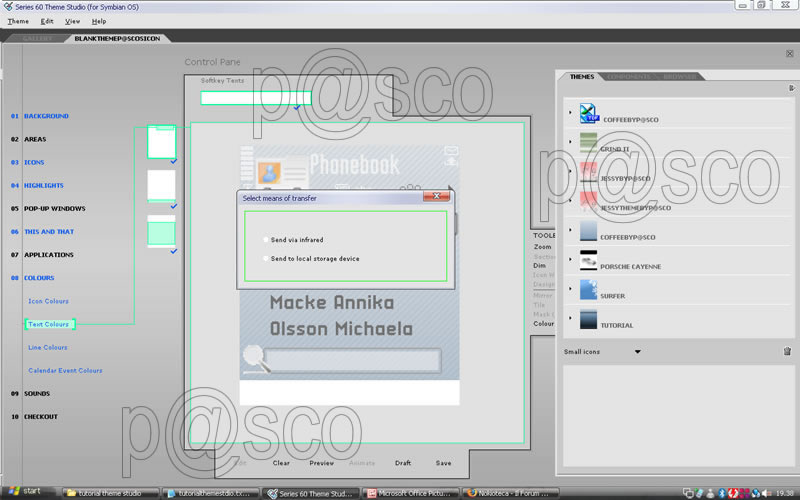
Task: Select the Calendar Event Colours sub-item
Action: point(65,370)
